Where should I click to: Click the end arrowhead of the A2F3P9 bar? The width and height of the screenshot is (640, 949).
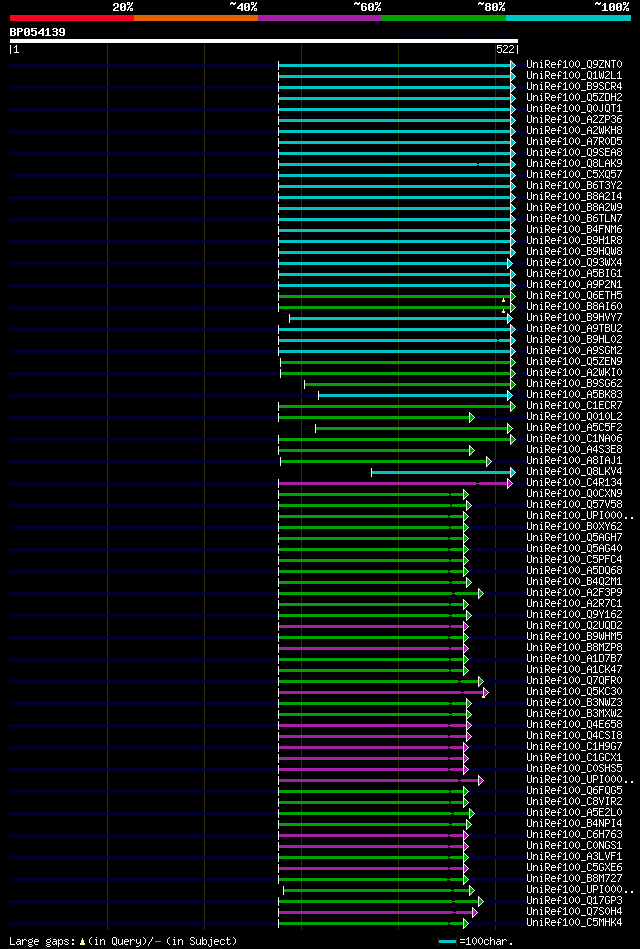(481, 593)
